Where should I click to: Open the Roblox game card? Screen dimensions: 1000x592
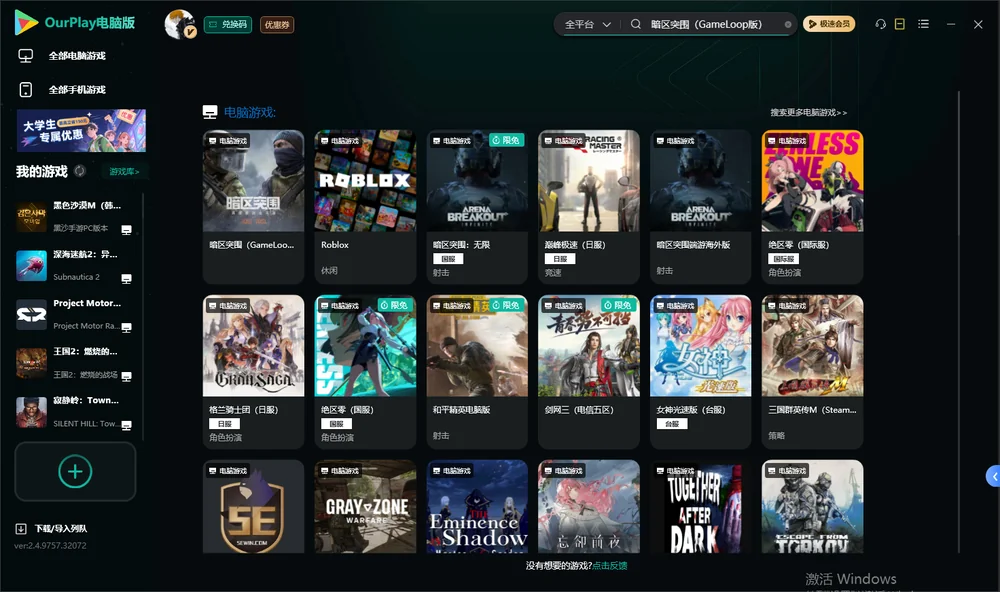(x=365, y=206)
